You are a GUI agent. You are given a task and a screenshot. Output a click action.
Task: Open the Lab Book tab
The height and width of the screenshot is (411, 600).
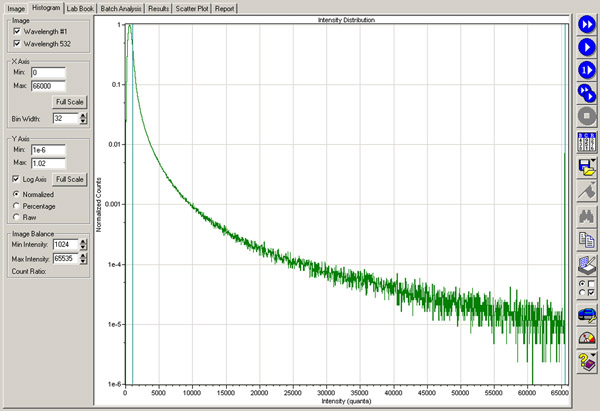(80, 8)
